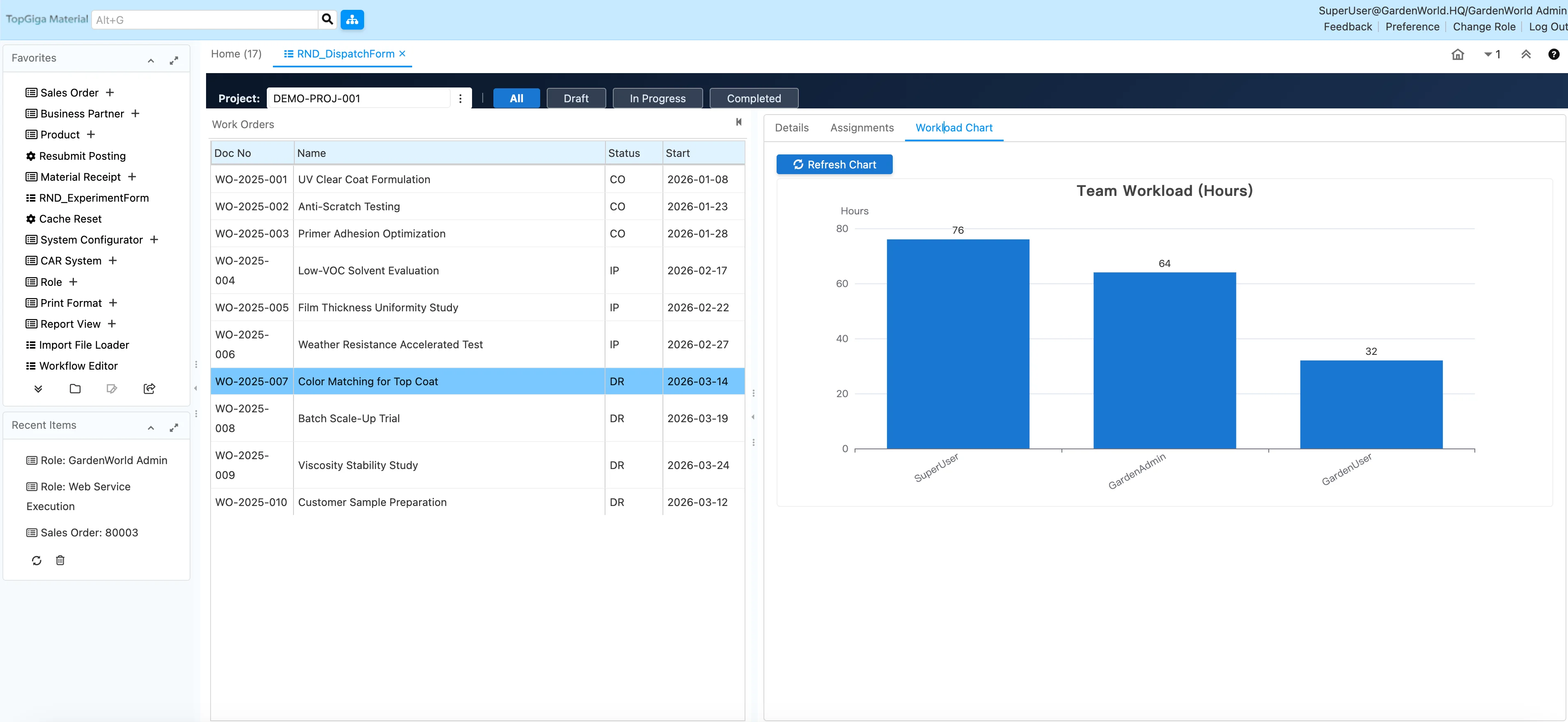
Task: Collapse the Recent Items panel chevron
Action: click(x=151, y=428)
